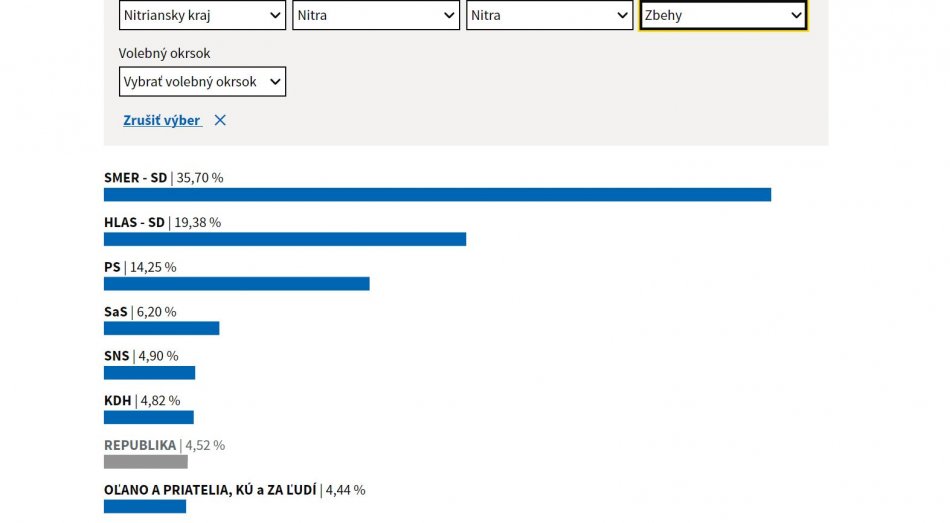
Task: Click the REPUBLIKA party label
Action: (140, 445)
